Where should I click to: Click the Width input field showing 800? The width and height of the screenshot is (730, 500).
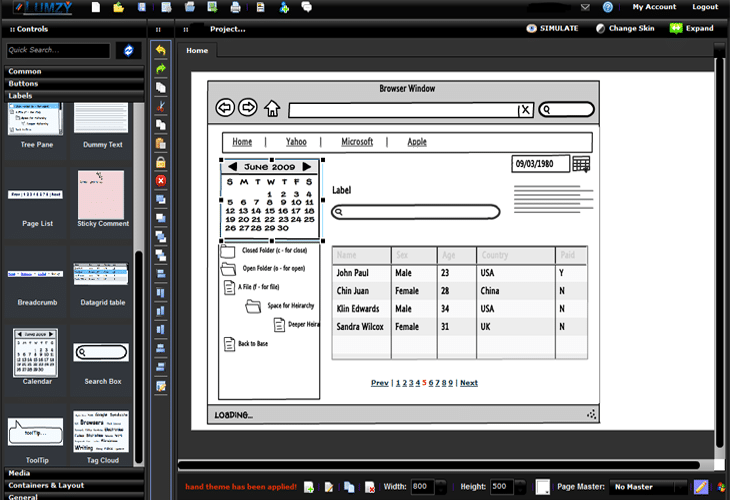(423, 487)
